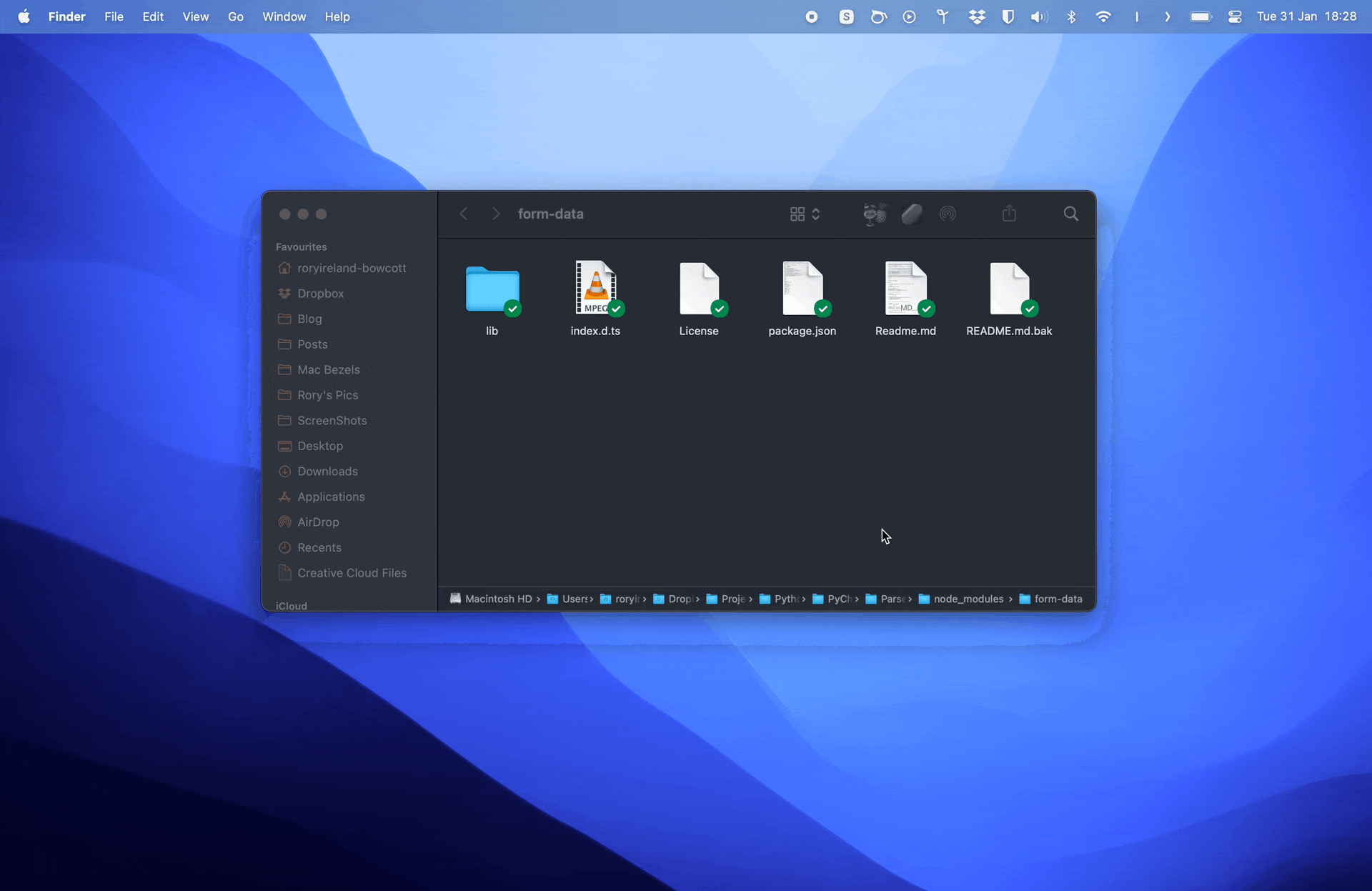This screenshot has height=891, width=1372.
Task: Expand the iCloud section in sidebar
Action: coord(292,605)
